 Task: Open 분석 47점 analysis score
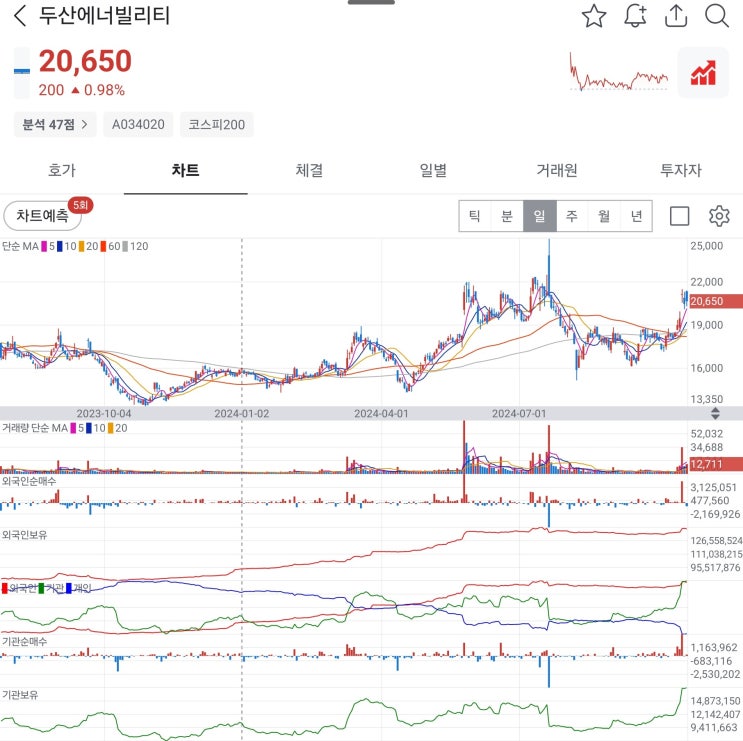coord(55,125)
